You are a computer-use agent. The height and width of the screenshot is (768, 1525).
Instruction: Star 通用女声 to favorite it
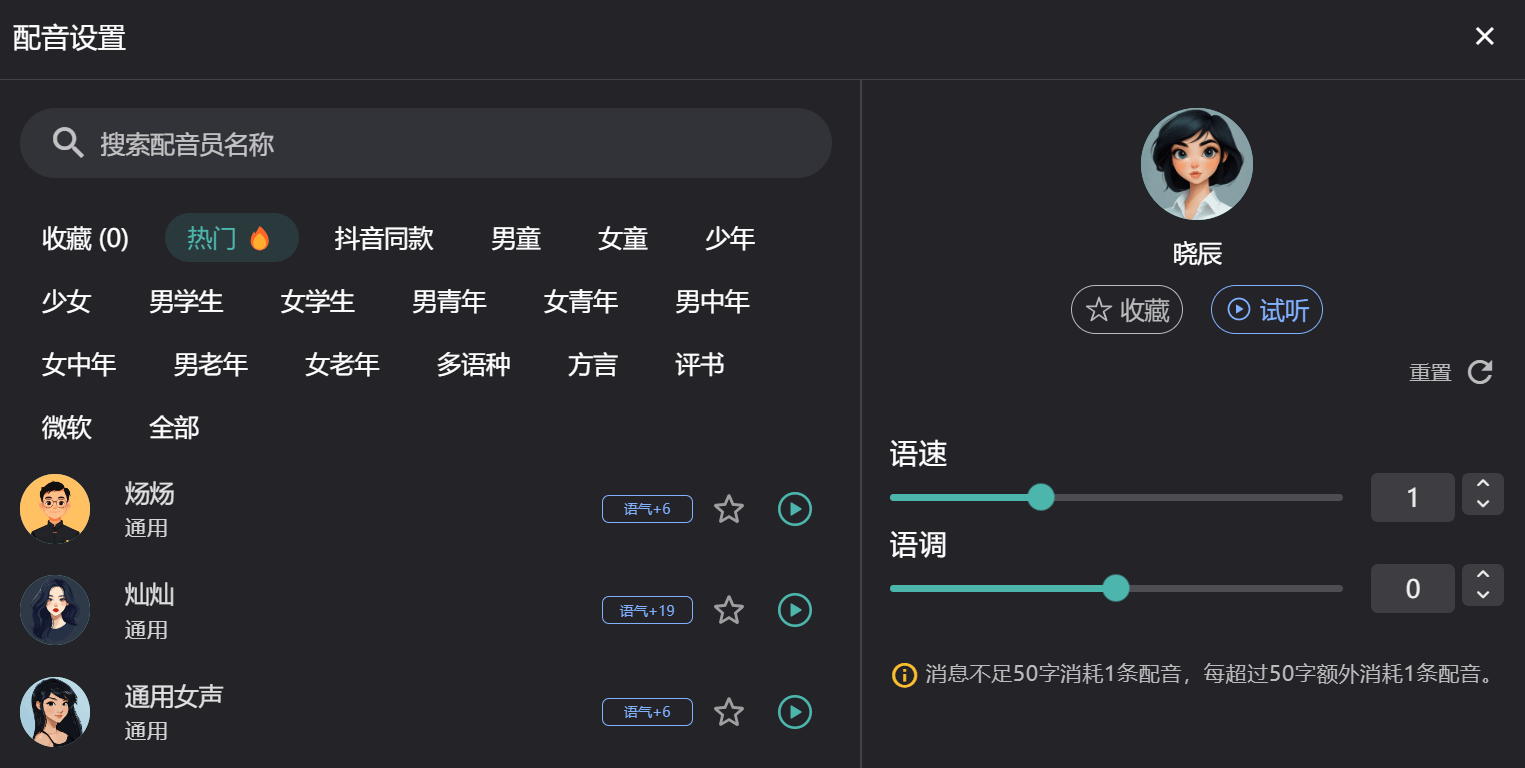point(728,712)
